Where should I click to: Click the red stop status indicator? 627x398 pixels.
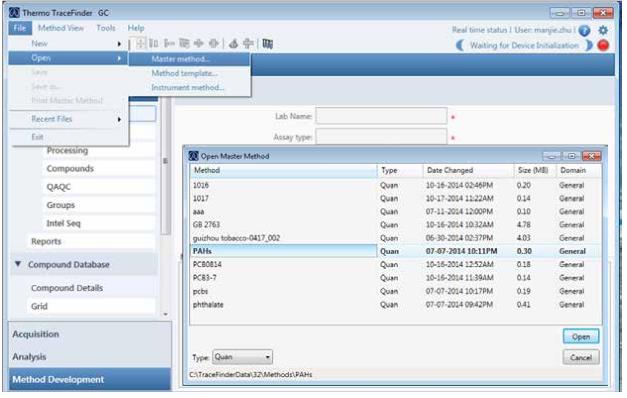[603, 46]
